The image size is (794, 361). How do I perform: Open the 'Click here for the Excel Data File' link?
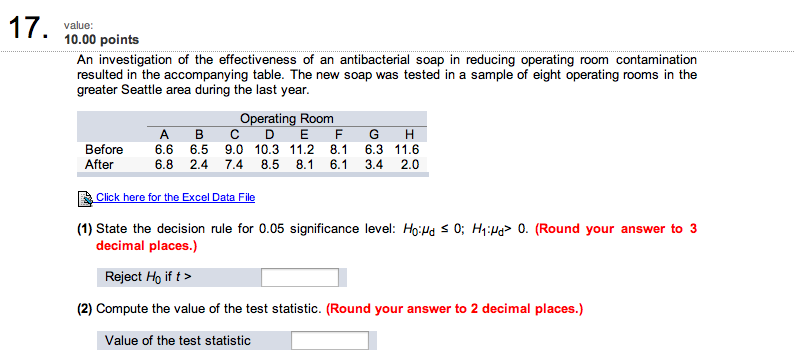tap(176, 197)
